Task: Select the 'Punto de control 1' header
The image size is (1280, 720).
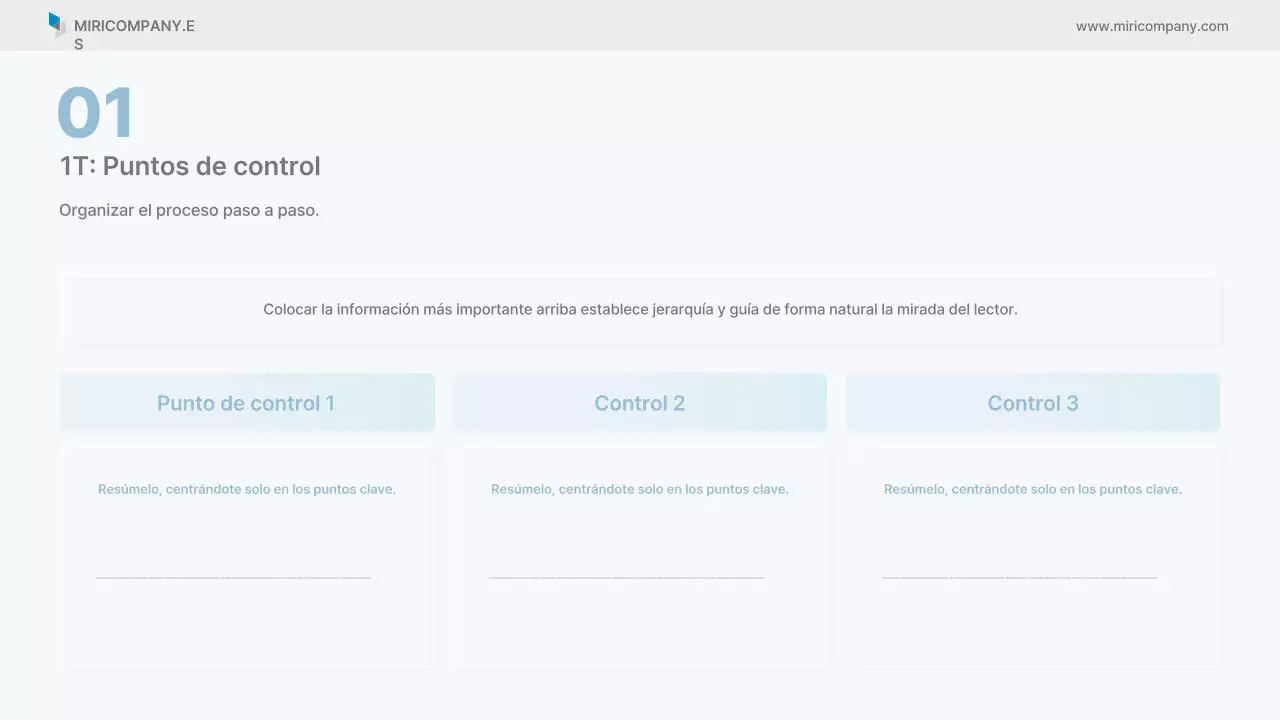Action: (246, 403)
